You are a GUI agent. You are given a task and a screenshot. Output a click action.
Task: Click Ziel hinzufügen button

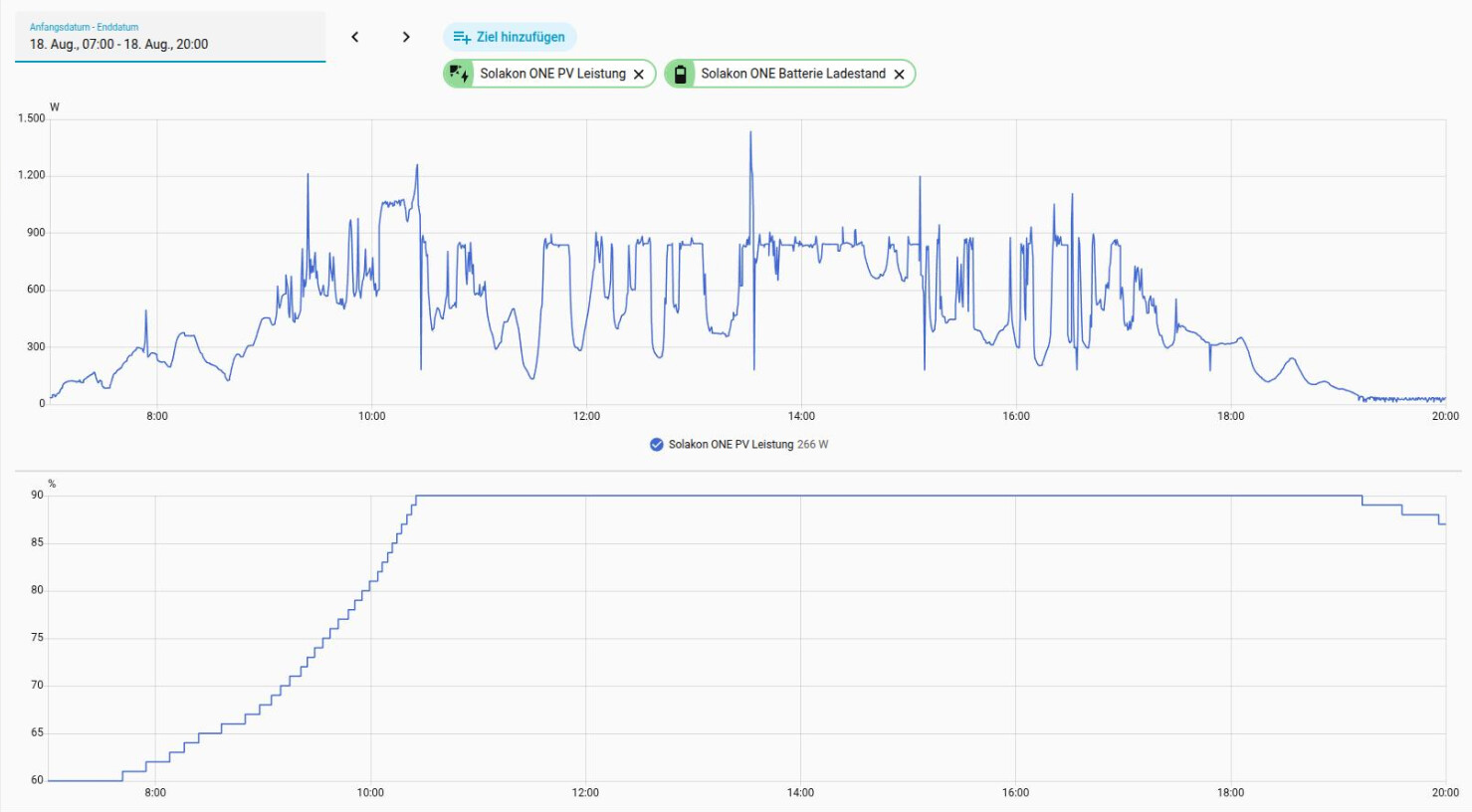[510, 37]
